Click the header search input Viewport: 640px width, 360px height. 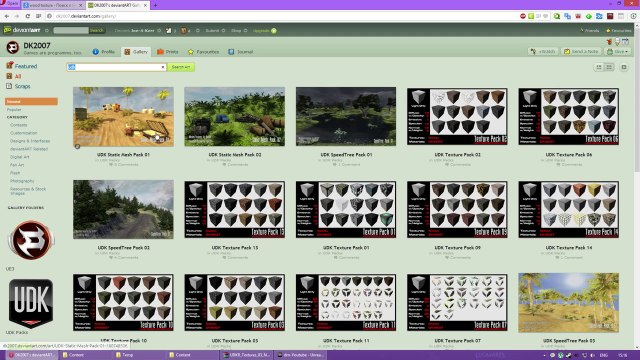click(x=71, y=30)
